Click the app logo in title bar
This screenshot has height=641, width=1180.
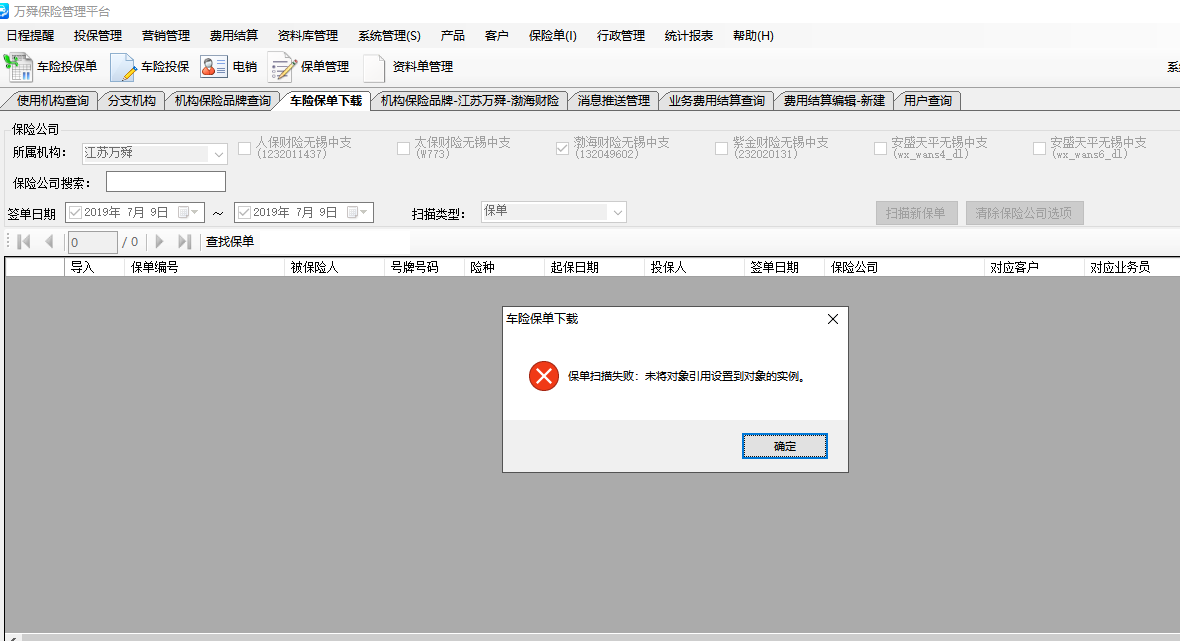(x=4, y=11)
